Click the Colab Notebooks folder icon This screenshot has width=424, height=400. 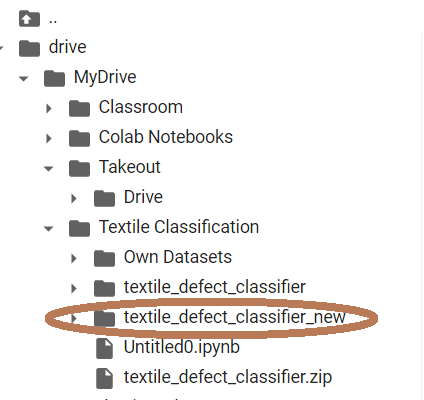pyautogui.click(x=79, y=138)
